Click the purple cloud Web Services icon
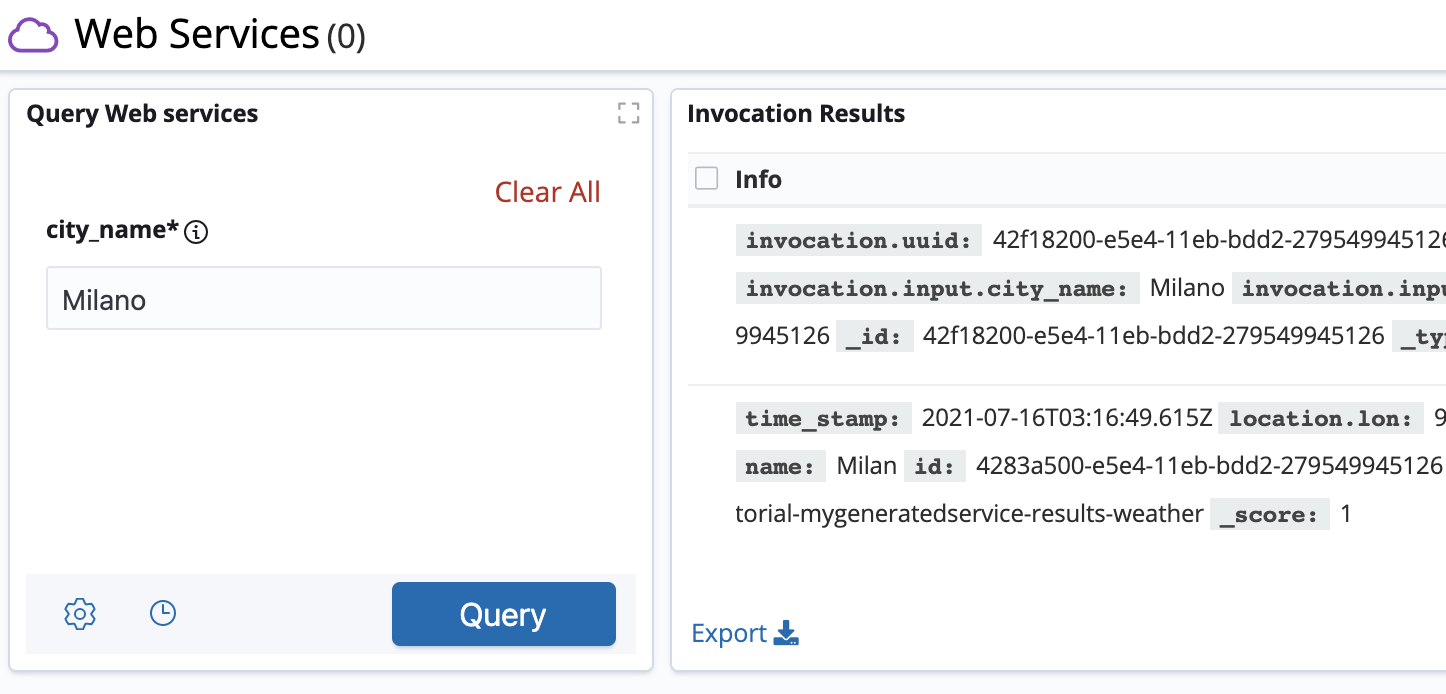 tap(35, 36)
